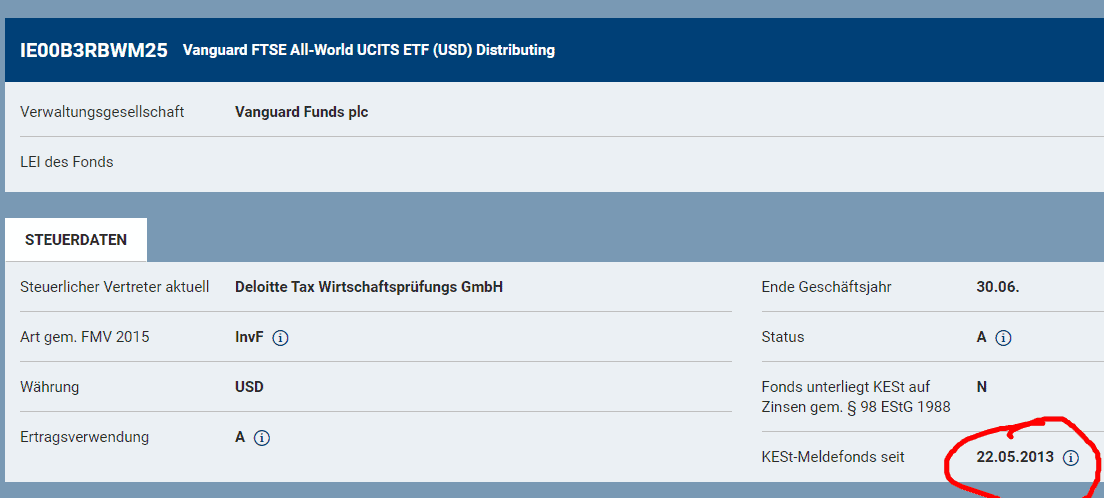
Task: Click the Vanguard FTSE All-World fund title
Action: [x=369, y=51]
